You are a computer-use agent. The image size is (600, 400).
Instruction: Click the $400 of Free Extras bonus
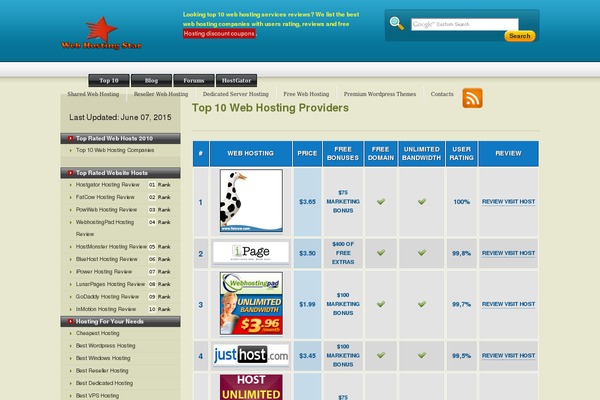click(343, 253)
